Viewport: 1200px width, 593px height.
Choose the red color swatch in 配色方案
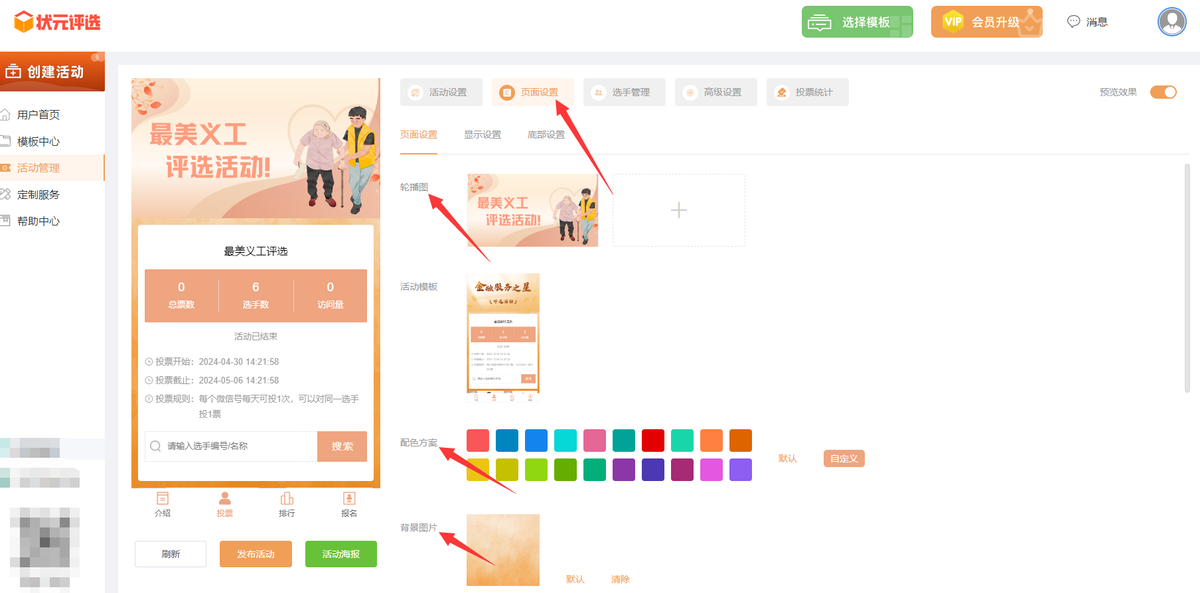pyautogui.click(x=652, y=440)
